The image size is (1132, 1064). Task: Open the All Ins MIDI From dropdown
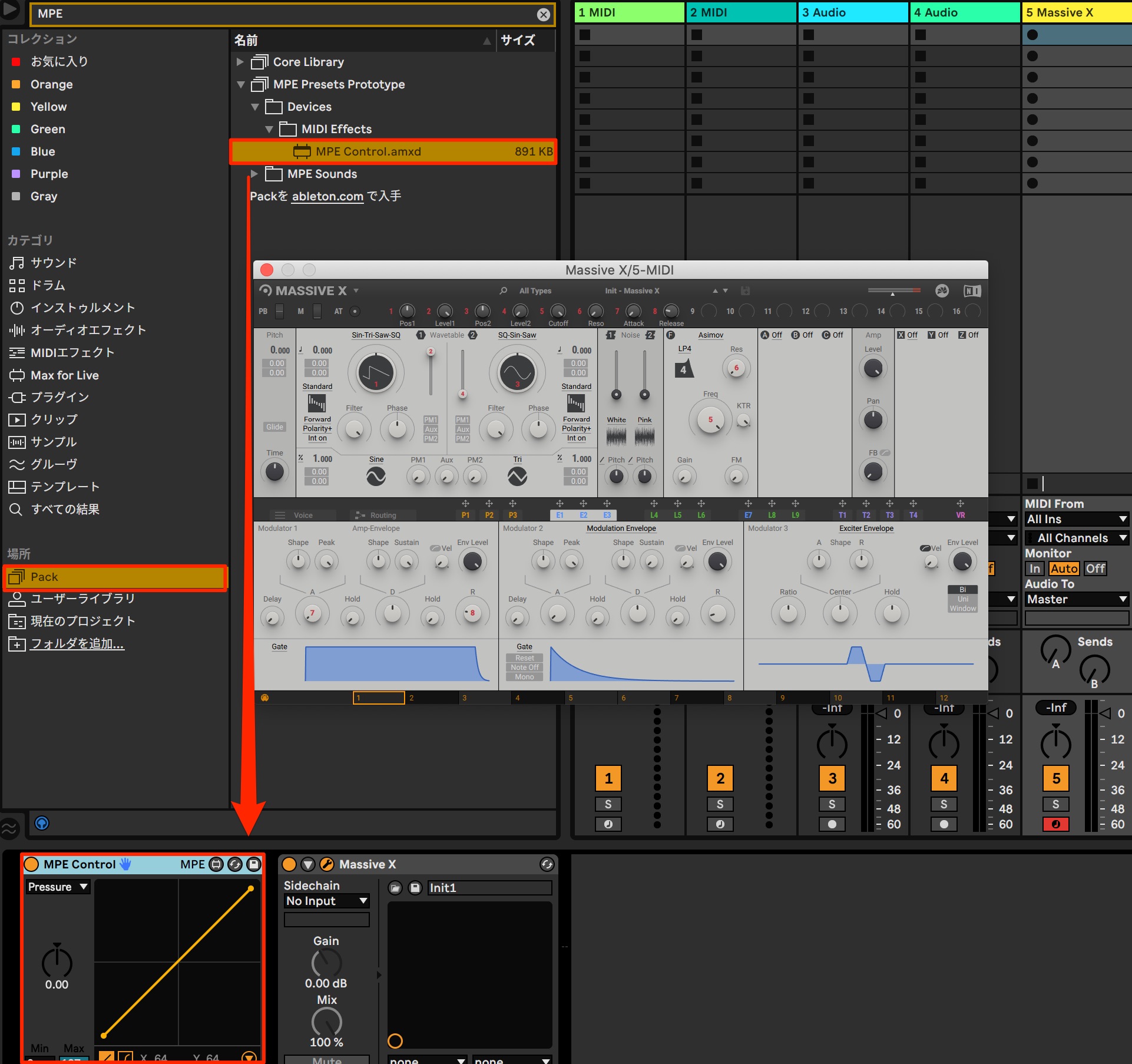[x=1077, y=519]
